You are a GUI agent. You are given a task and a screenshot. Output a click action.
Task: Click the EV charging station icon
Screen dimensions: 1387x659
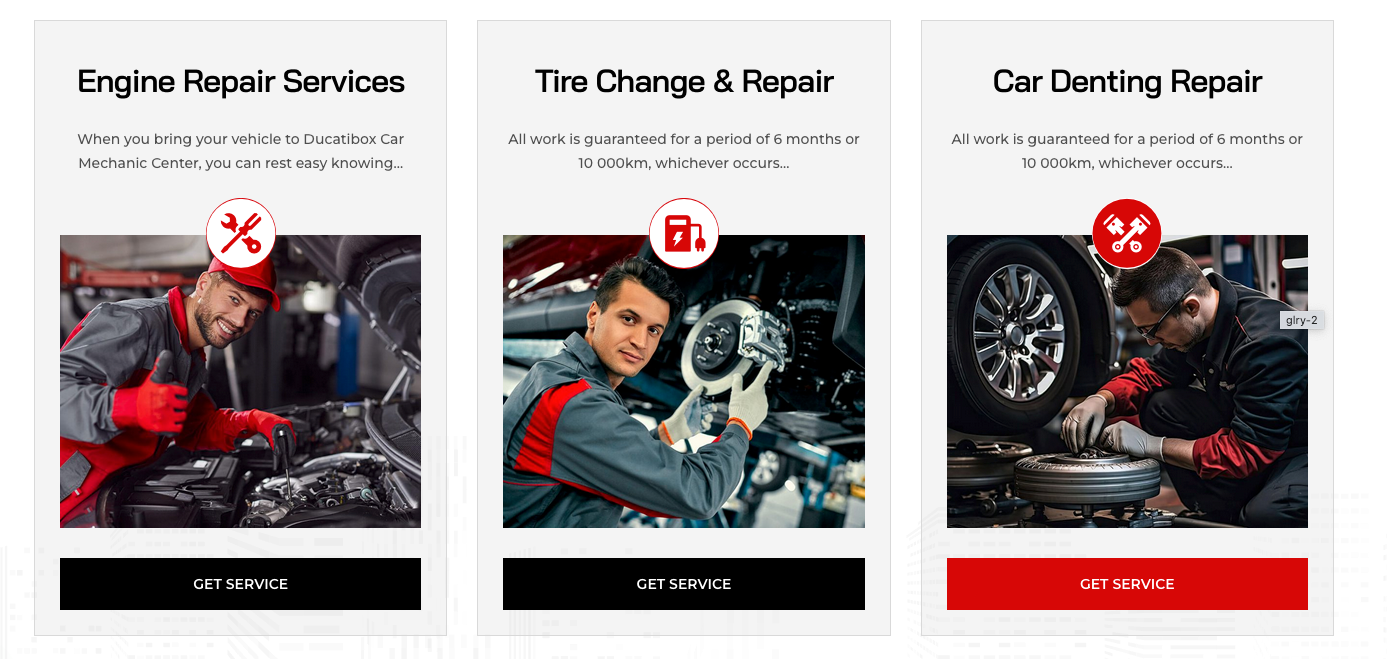tap(684, 233)
